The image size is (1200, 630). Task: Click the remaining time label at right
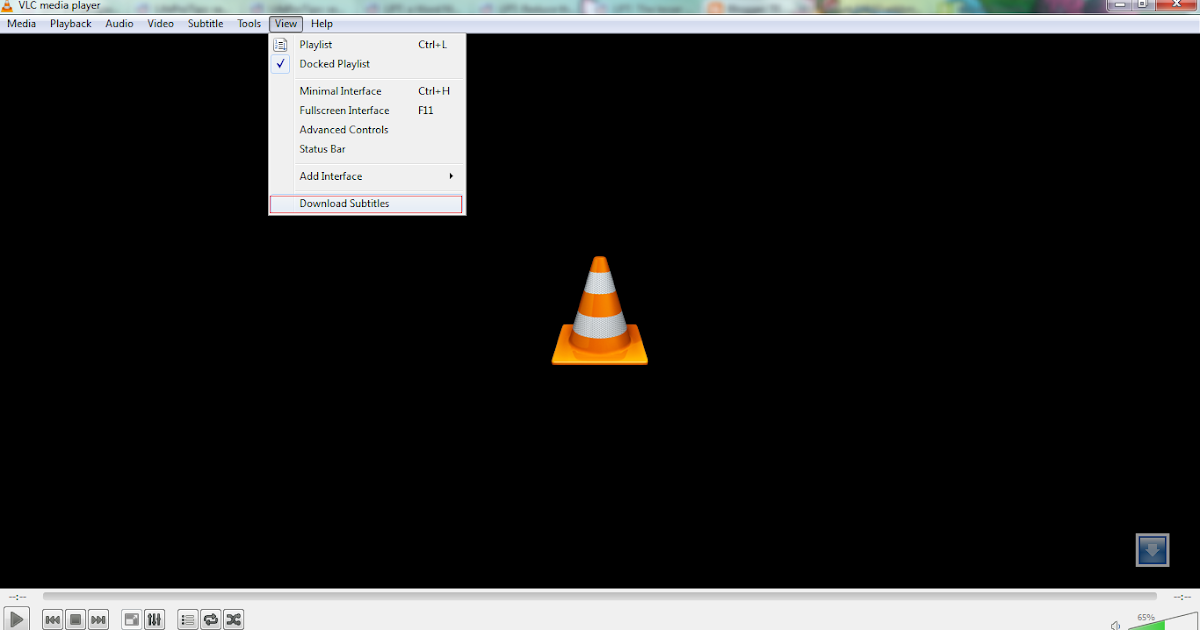point(1180,596)
